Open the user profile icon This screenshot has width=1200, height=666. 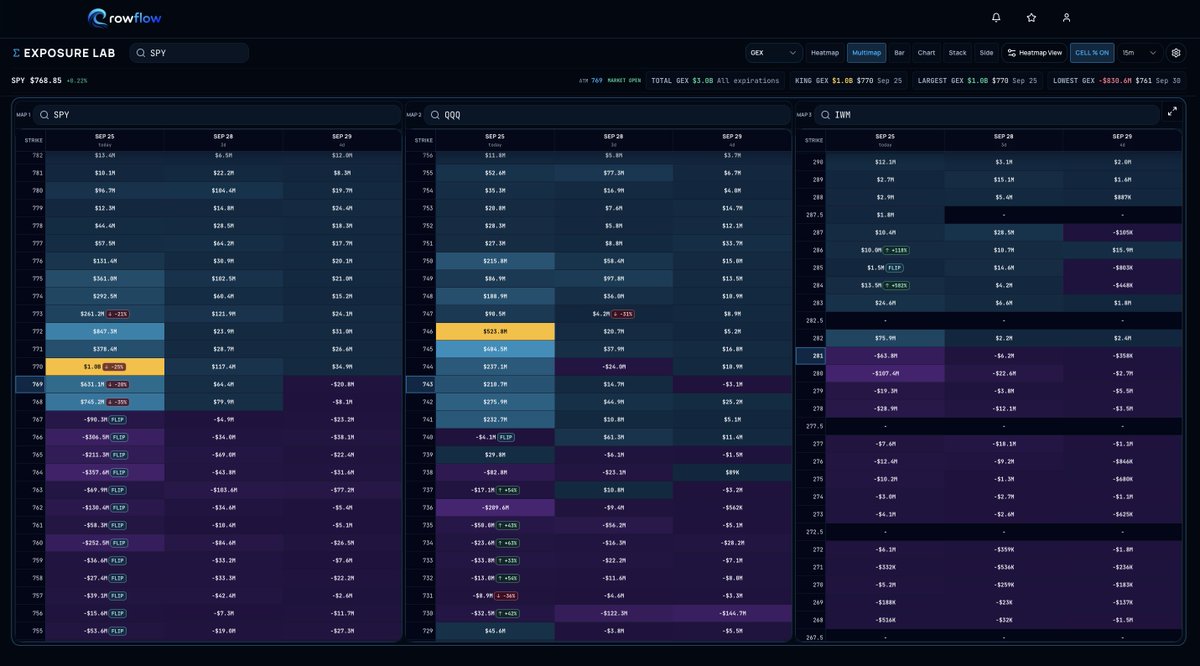(x=1067, y=17)
